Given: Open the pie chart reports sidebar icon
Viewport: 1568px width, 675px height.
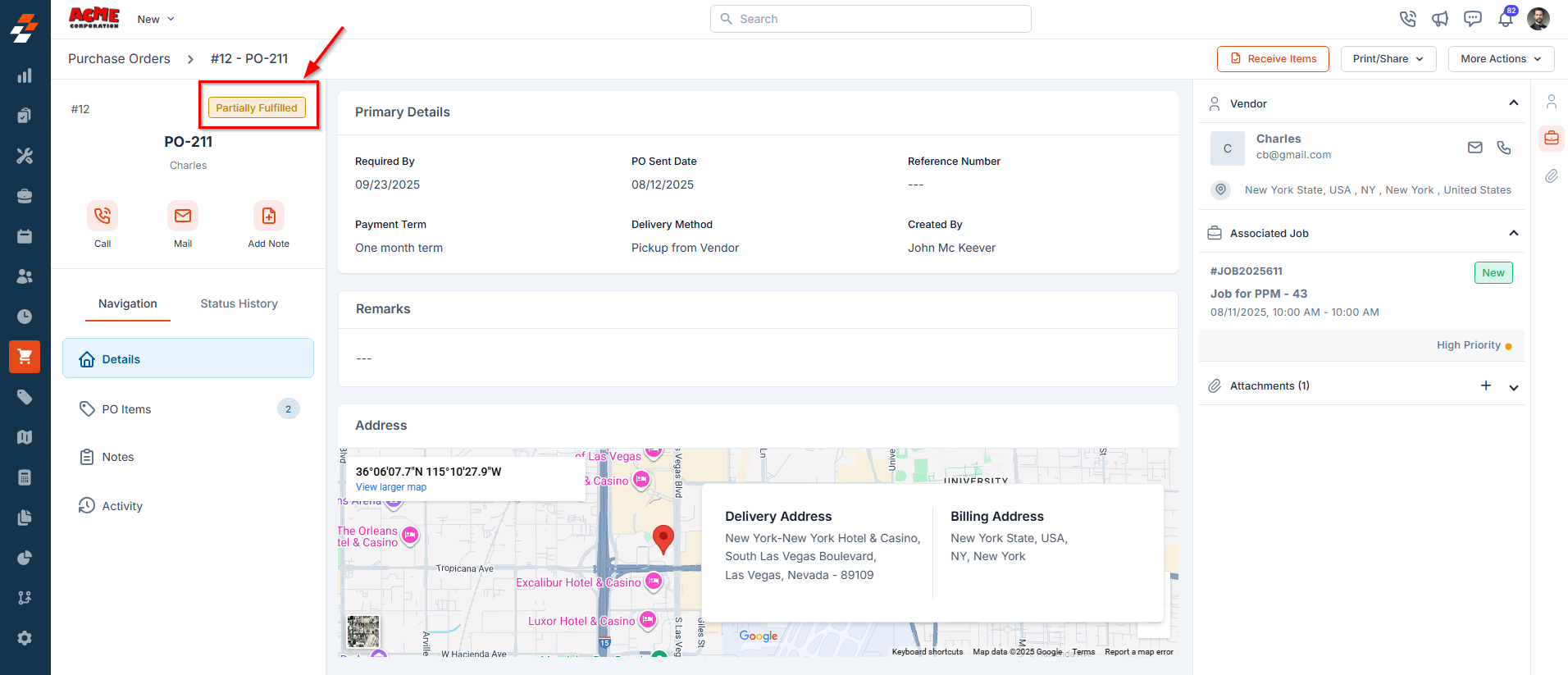Looking at the screenshot, I should click(25, 558).
